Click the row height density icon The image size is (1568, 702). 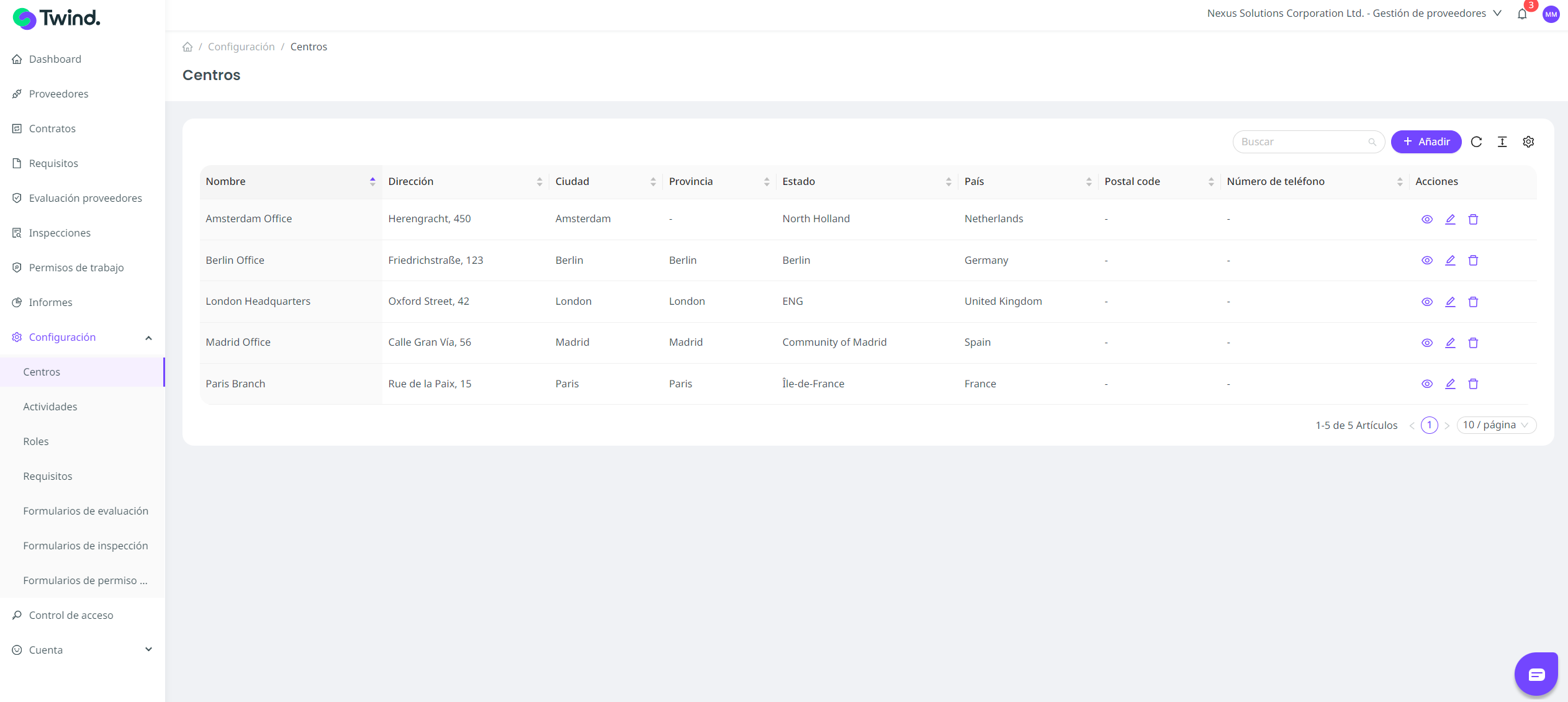pyautogui.click(x=1502, y=142)
